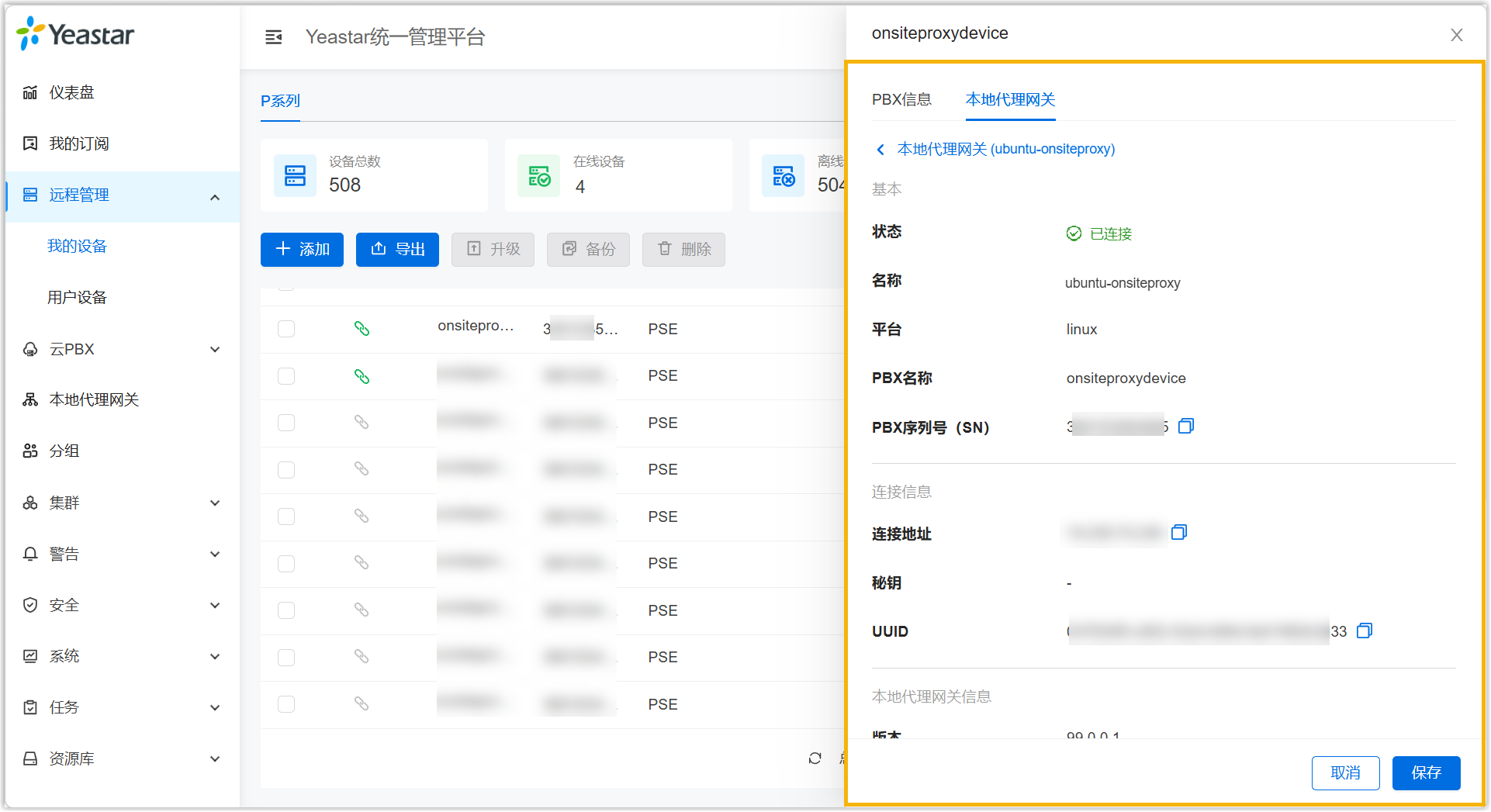Copy the UUID value
The height and width of the screenshot is (812, 1491).
(1364, 631)
